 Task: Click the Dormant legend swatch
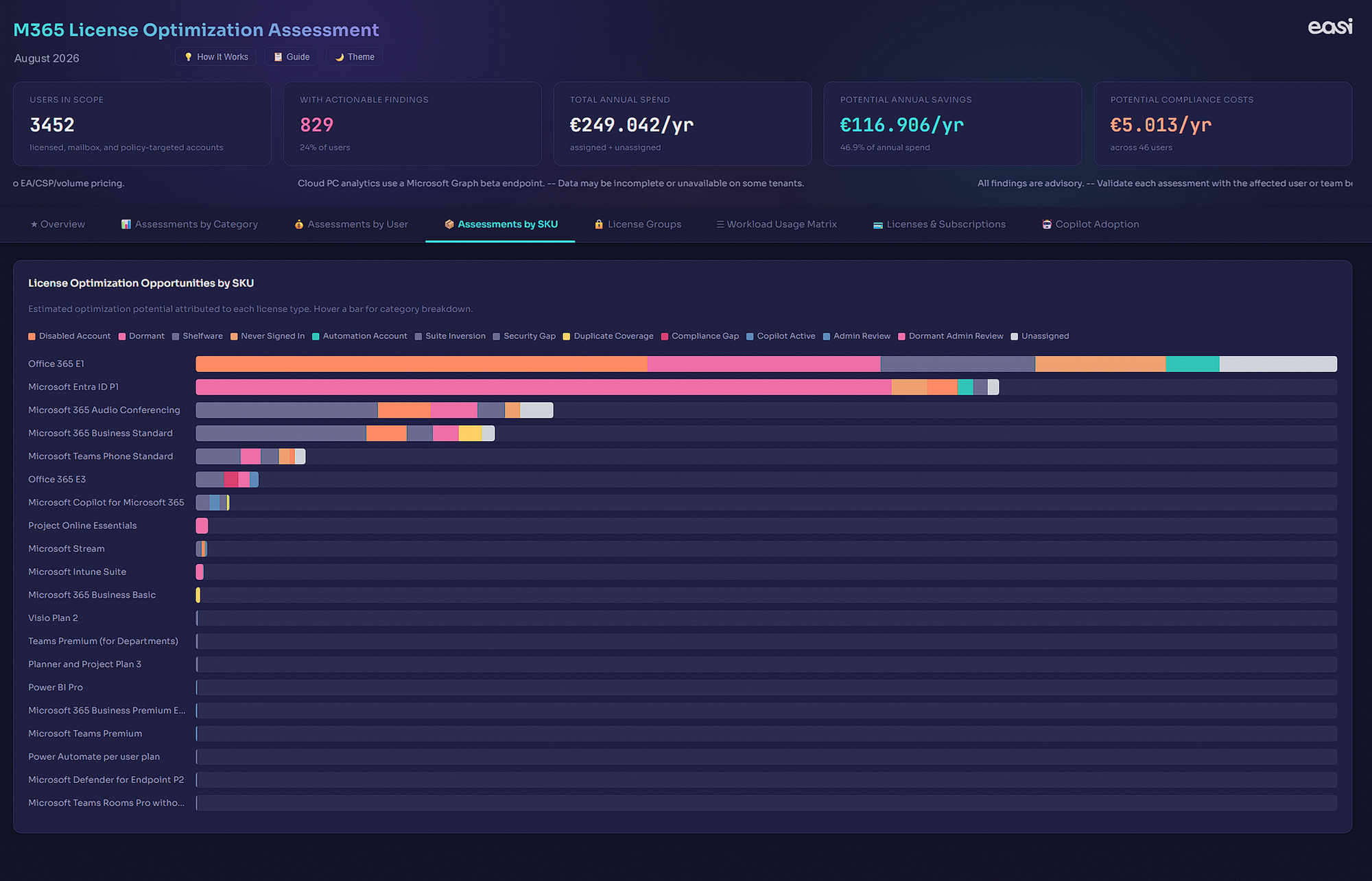(x=122, y=336)
